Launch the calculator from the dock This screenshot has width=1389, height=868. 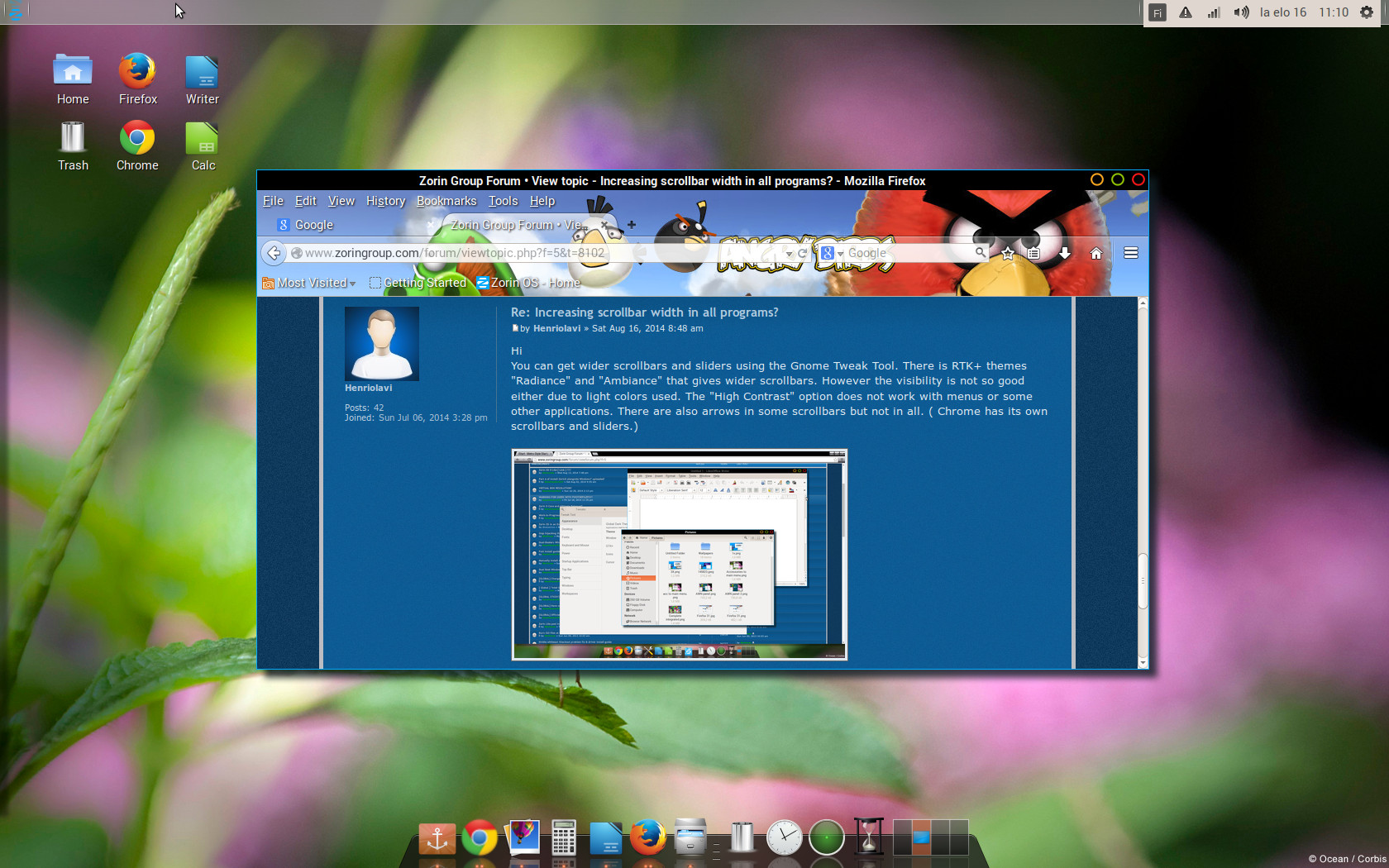click(564, 837)
